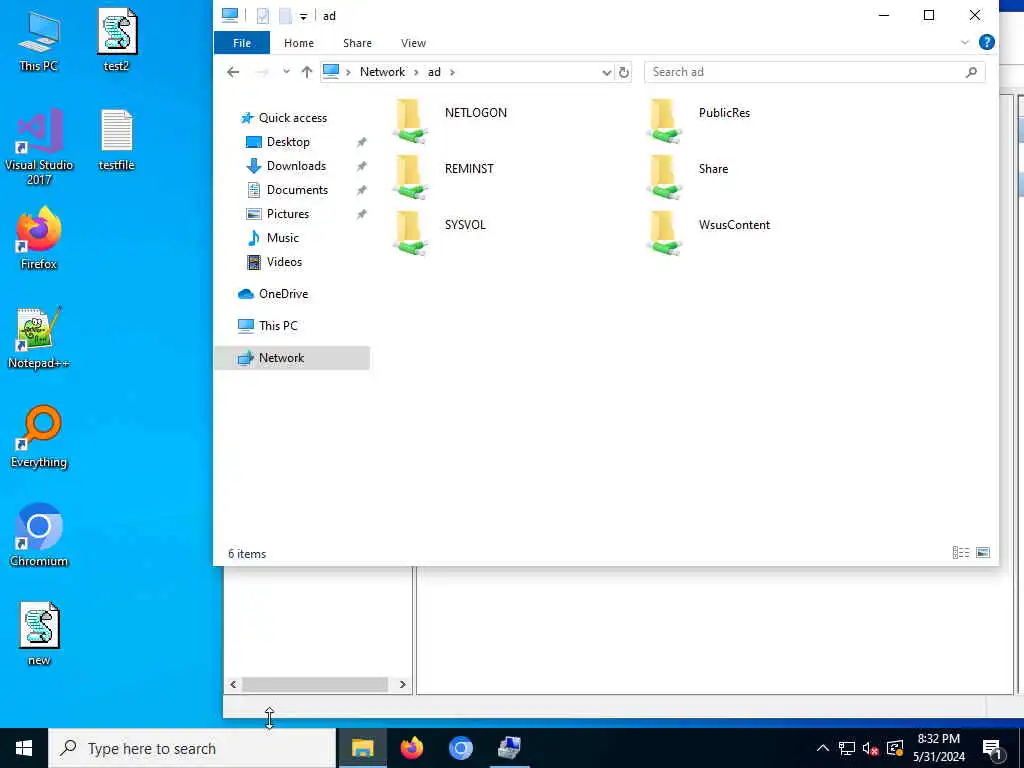
Task: Open the Start menu
Action: [x=24, y=748]
